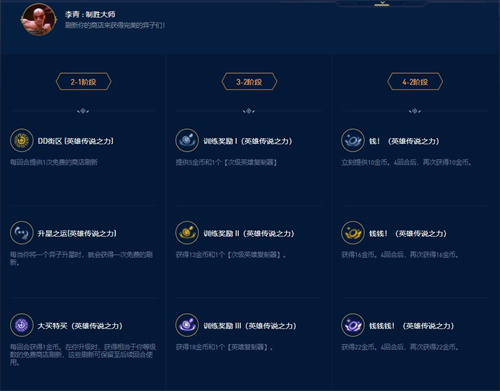Viewport: 500px width, 391px height.
Task: Click the 升星之运[英雄传说之力] title
Action: (77, 233)
